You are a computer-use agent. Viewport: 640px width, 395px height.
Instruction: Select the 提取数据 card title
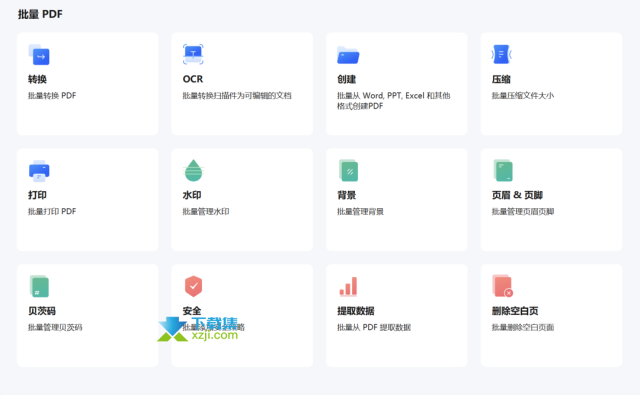pyautogui.click(x=356, y=311)
